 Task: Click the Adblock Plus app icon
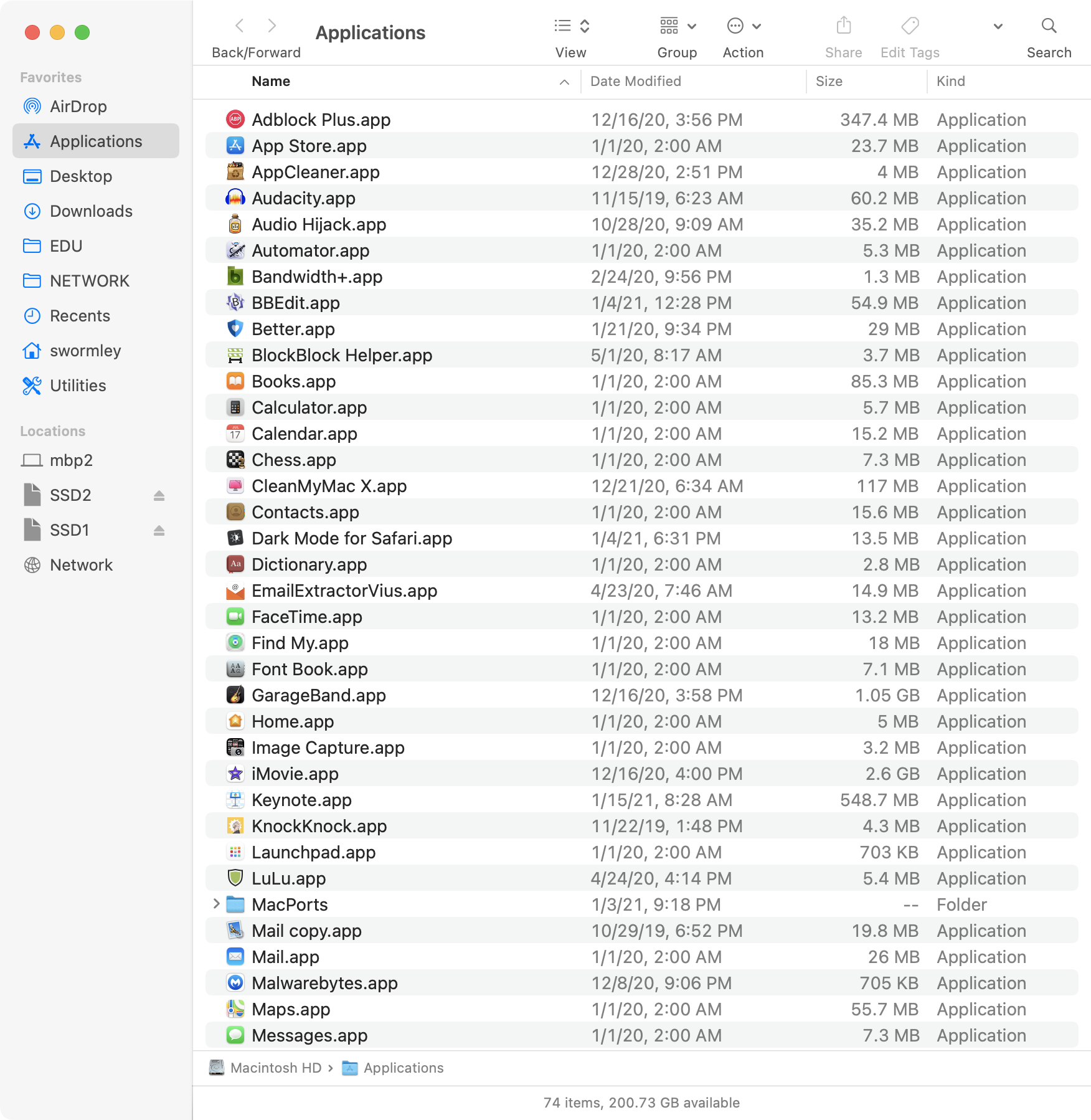click(235, 119)
